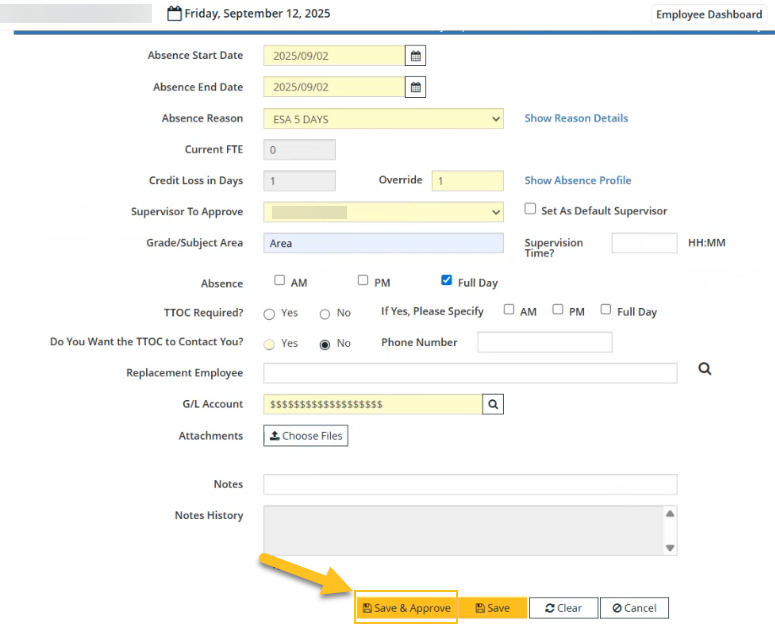
Task: Enable Set As Default Supervisor checkbox
Action: coord(530,209)
